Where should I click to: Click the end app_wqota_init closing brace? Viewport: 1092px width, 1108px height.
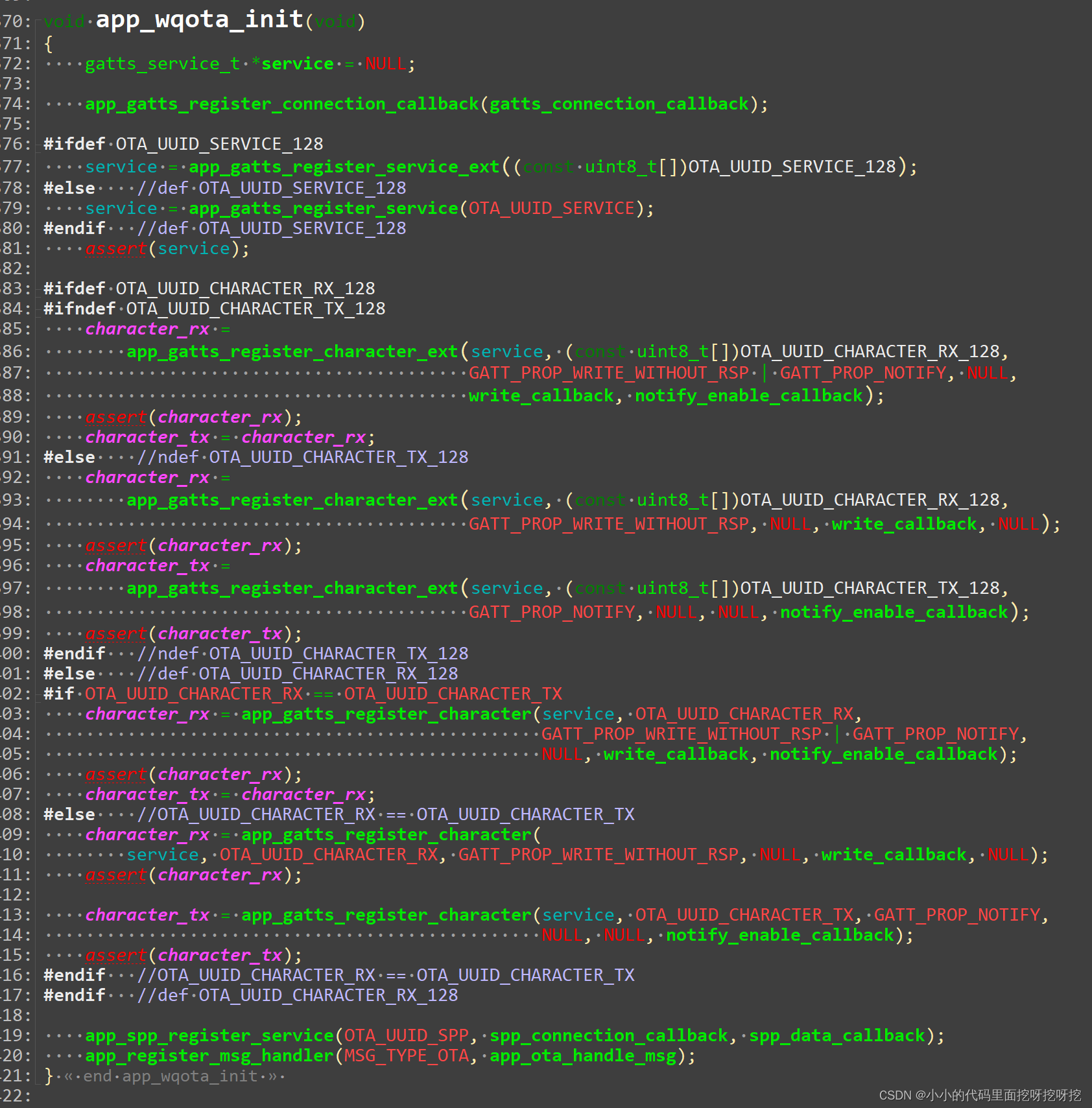click(x=48, y=1076)
